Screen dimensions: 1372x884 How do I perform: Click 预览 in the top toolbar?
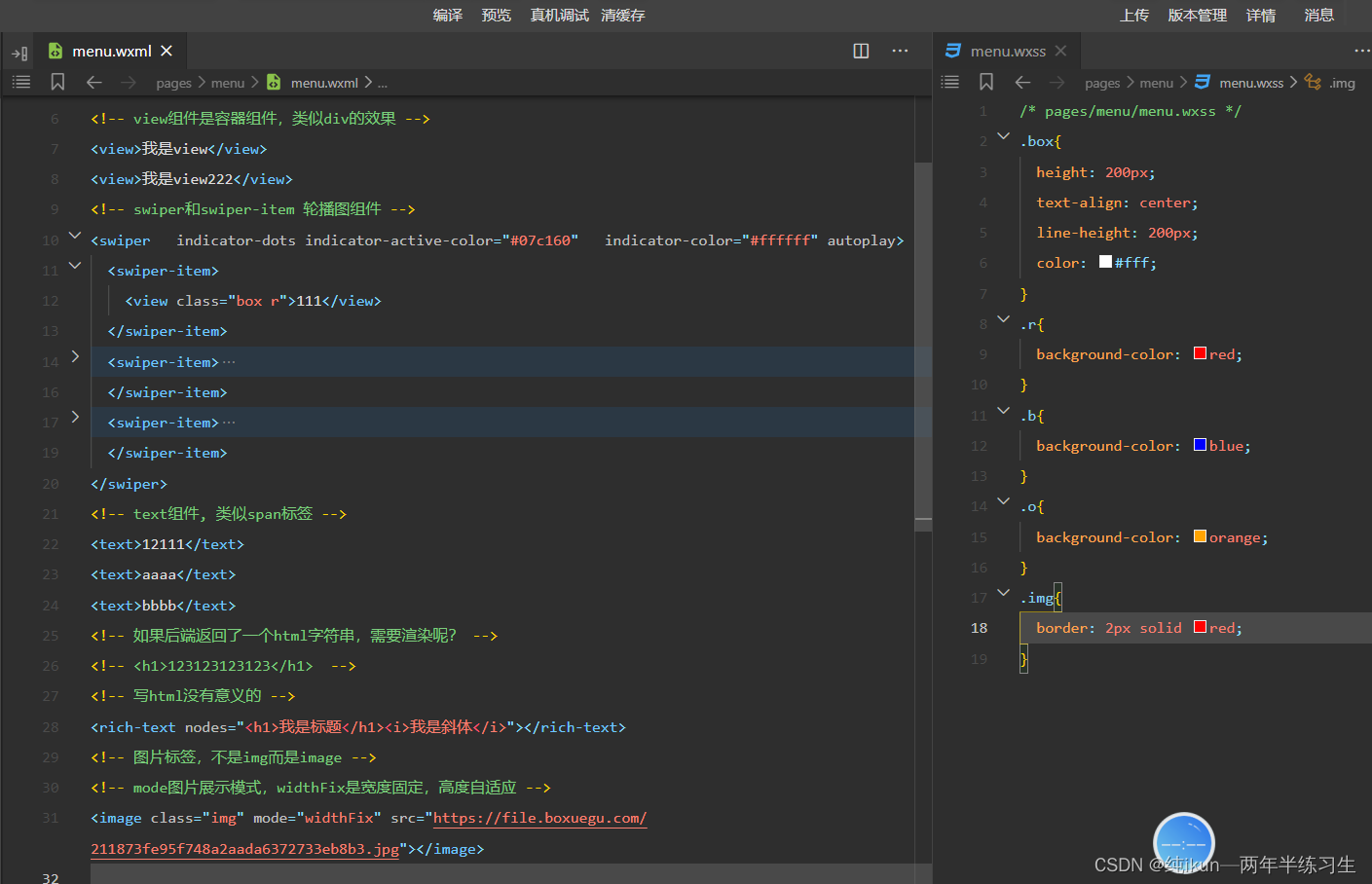coord(497,16)
